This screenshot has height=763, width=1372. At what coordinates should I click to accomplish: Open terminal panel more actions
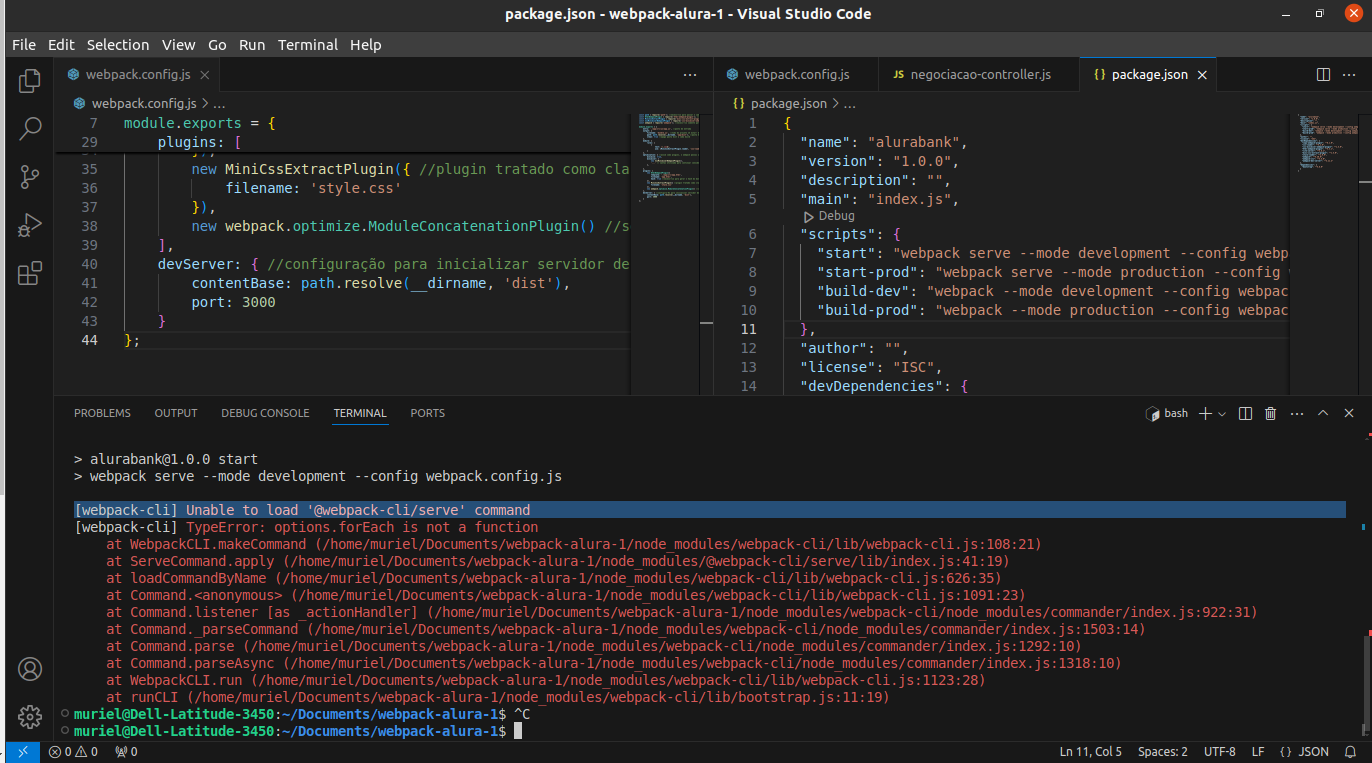(1297, 413)
